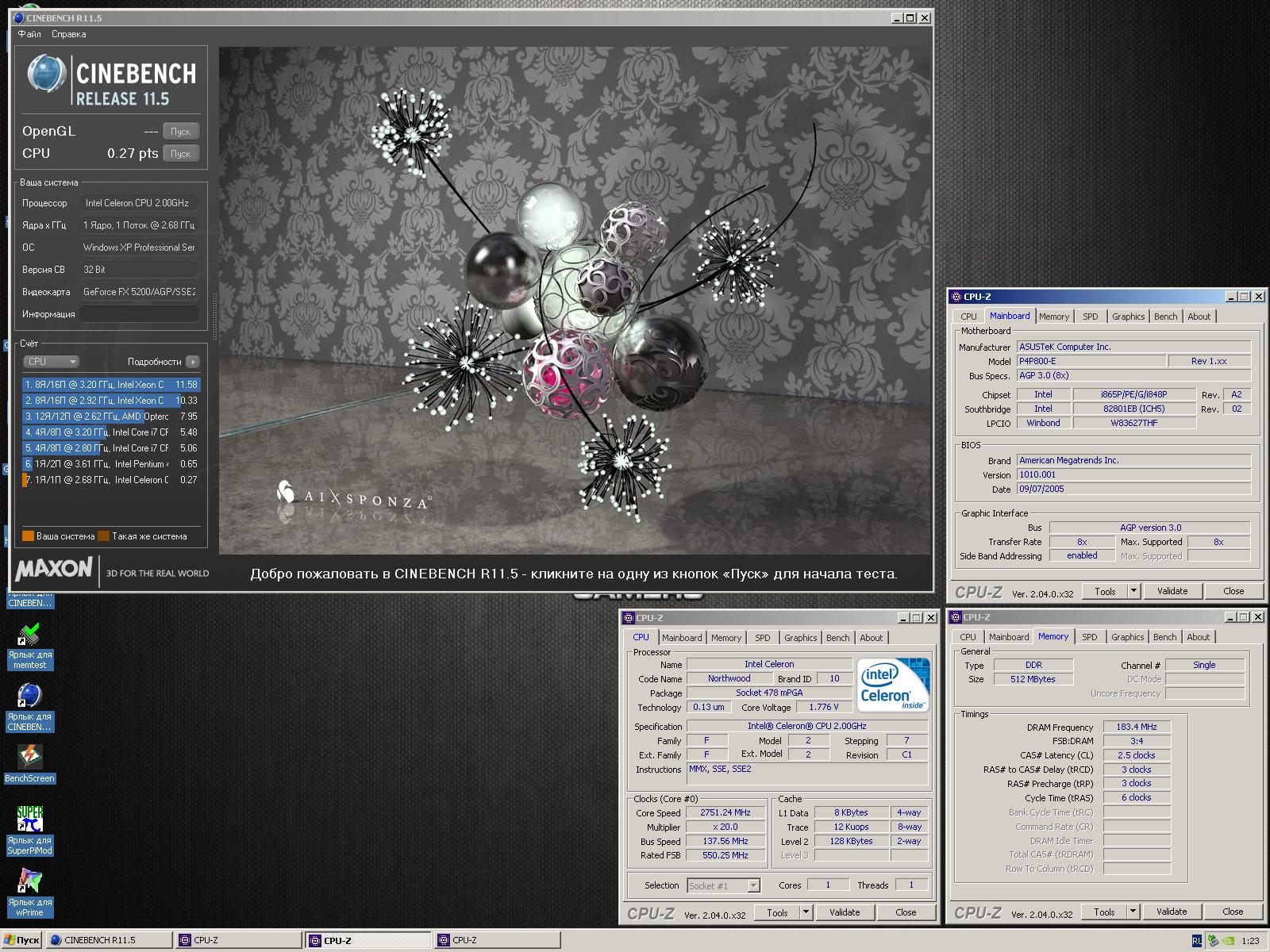Open the Файл menu in Cinebench
Image resolution: width=1270 pixels, height=952 pixels.
pyautogui.click(x=29, y=34)
